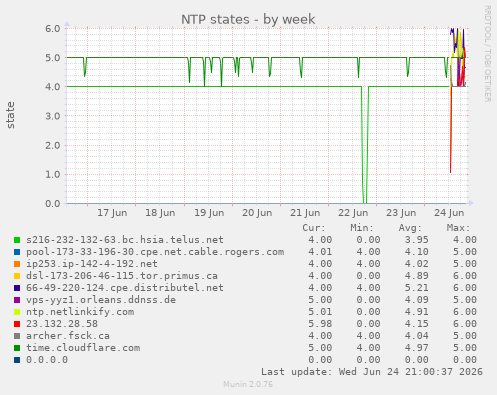This screenshot has height=395, width=497.
Task: Click the 19 Jun x-axis label
Action: tap(209, 213)
